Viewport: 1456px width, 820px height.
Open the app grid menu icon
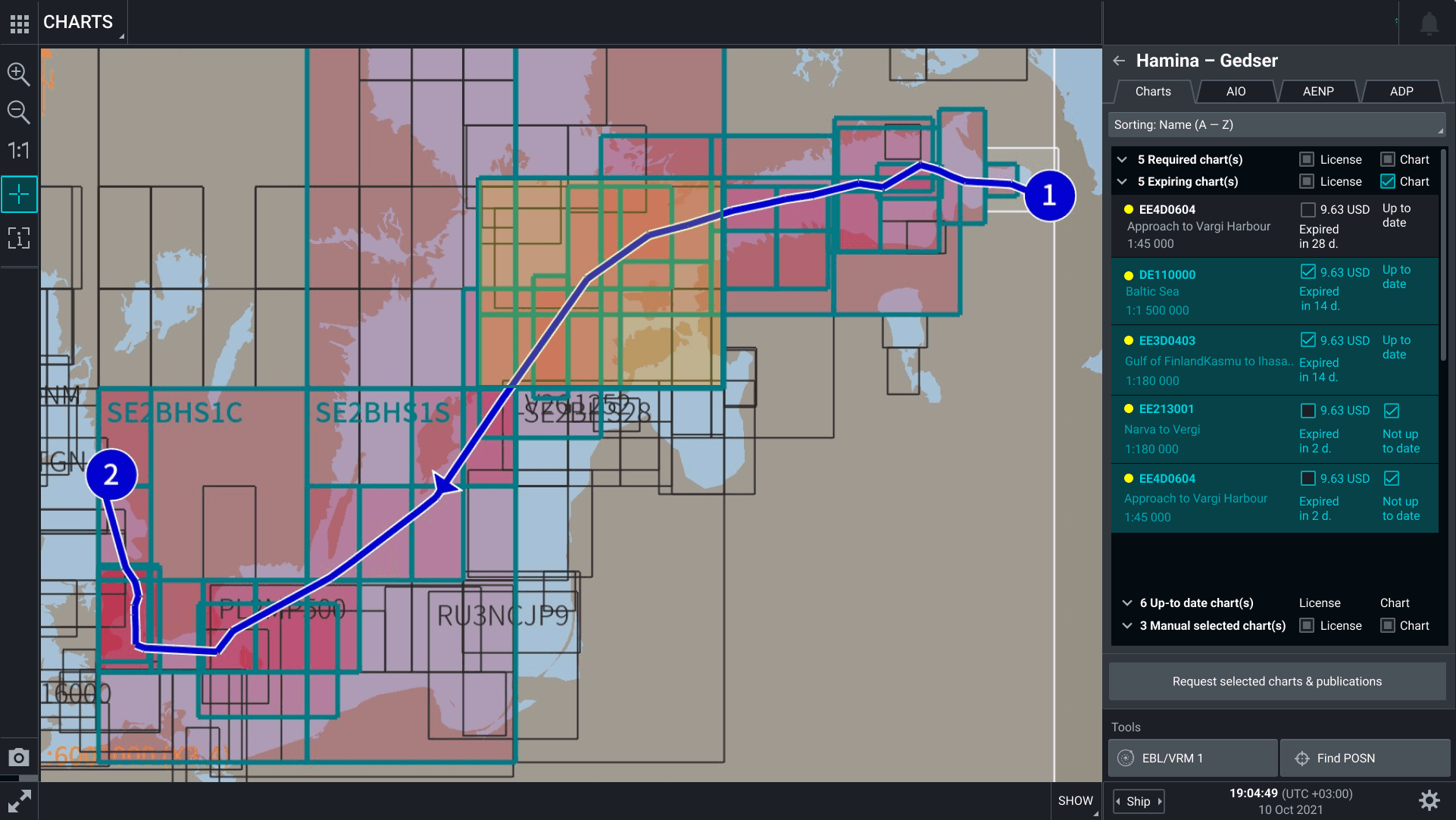tap(20, 23)
